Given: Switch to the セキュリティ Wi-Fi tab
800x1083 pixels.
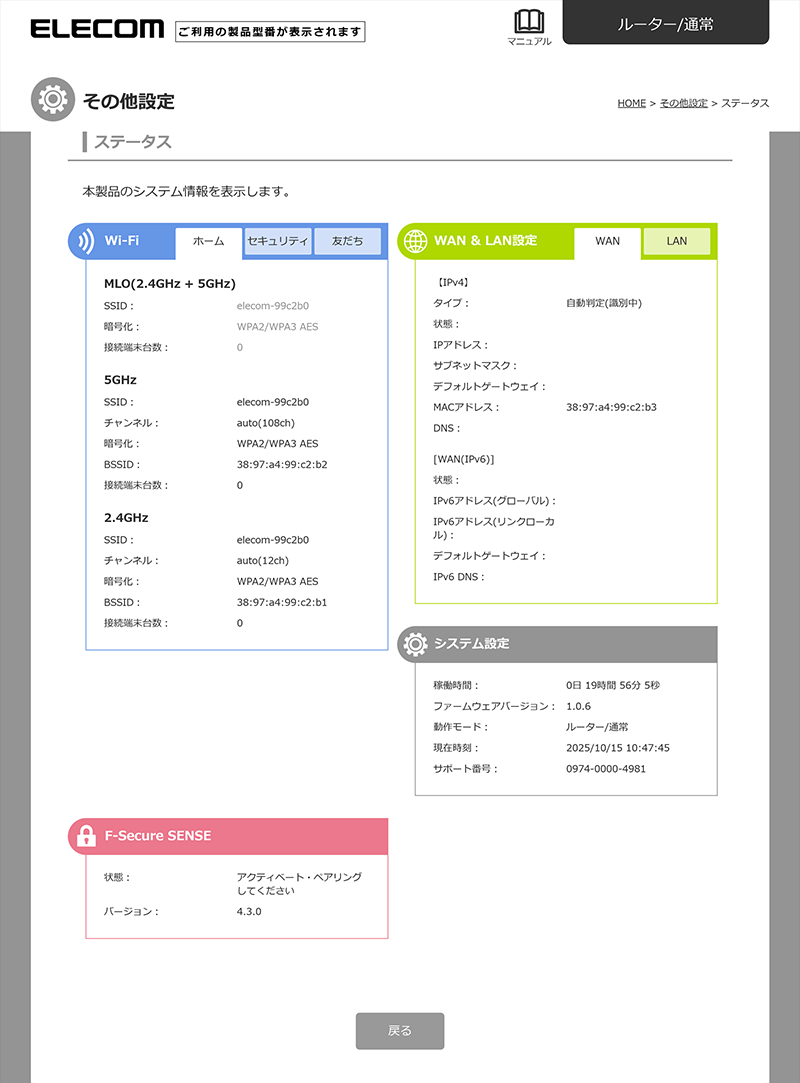Looking at the screenshot, I should point(278,241).
